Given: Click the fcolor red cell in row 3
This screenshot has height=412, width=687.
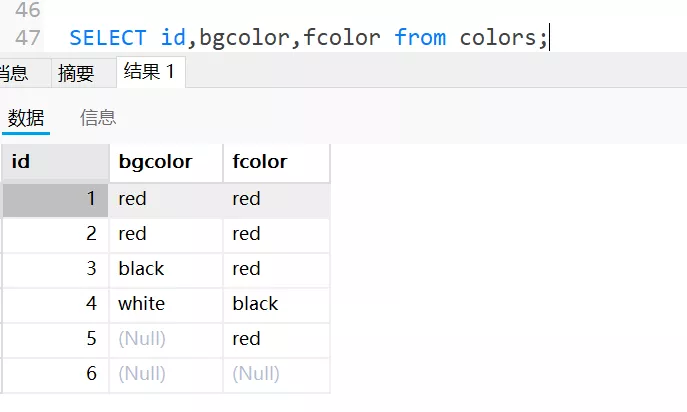Looking at the screenshot, I should click(276, 269).
